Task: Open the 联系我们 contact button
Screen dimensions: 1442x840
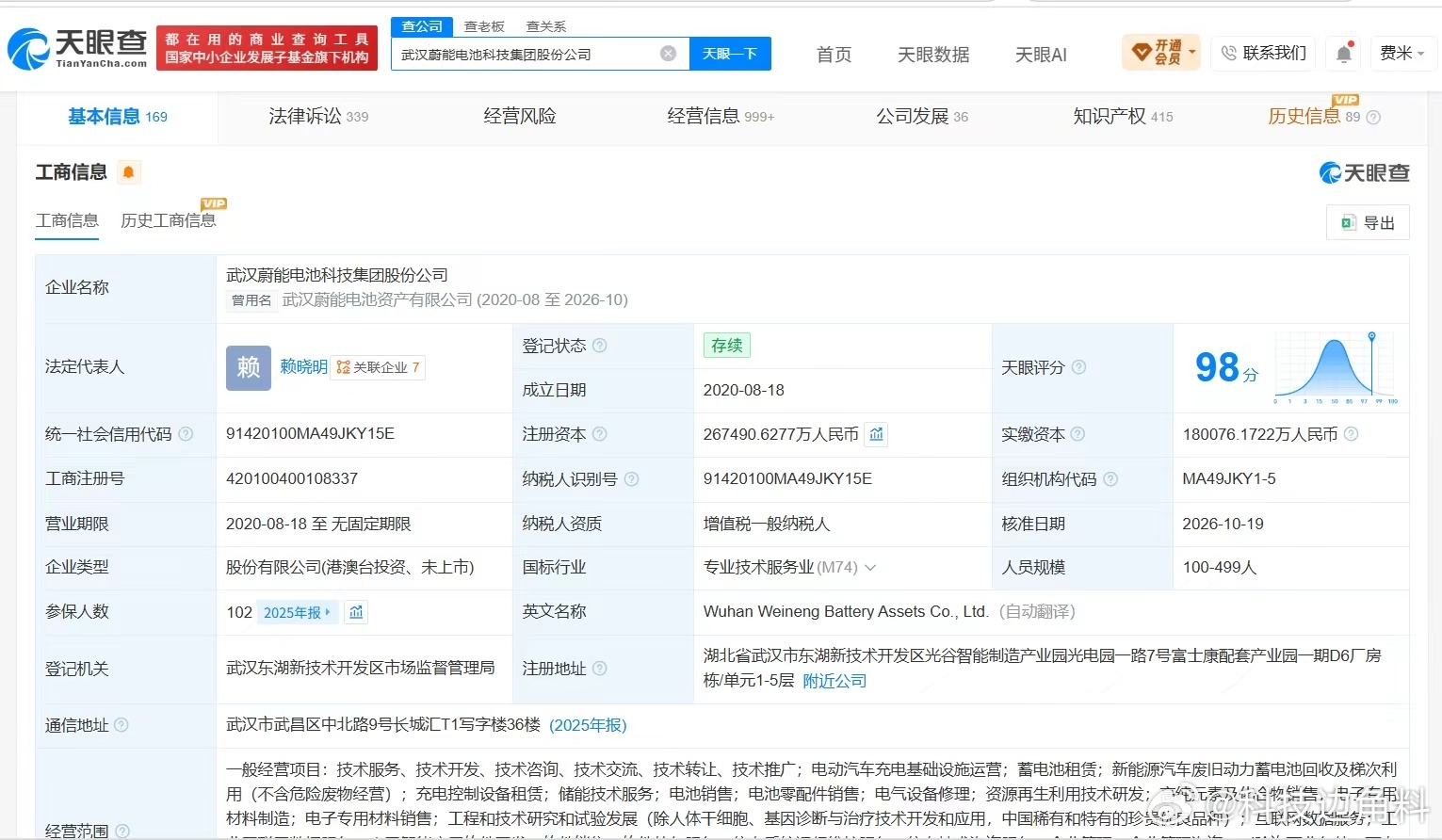Action: [x=1263, y=53]
